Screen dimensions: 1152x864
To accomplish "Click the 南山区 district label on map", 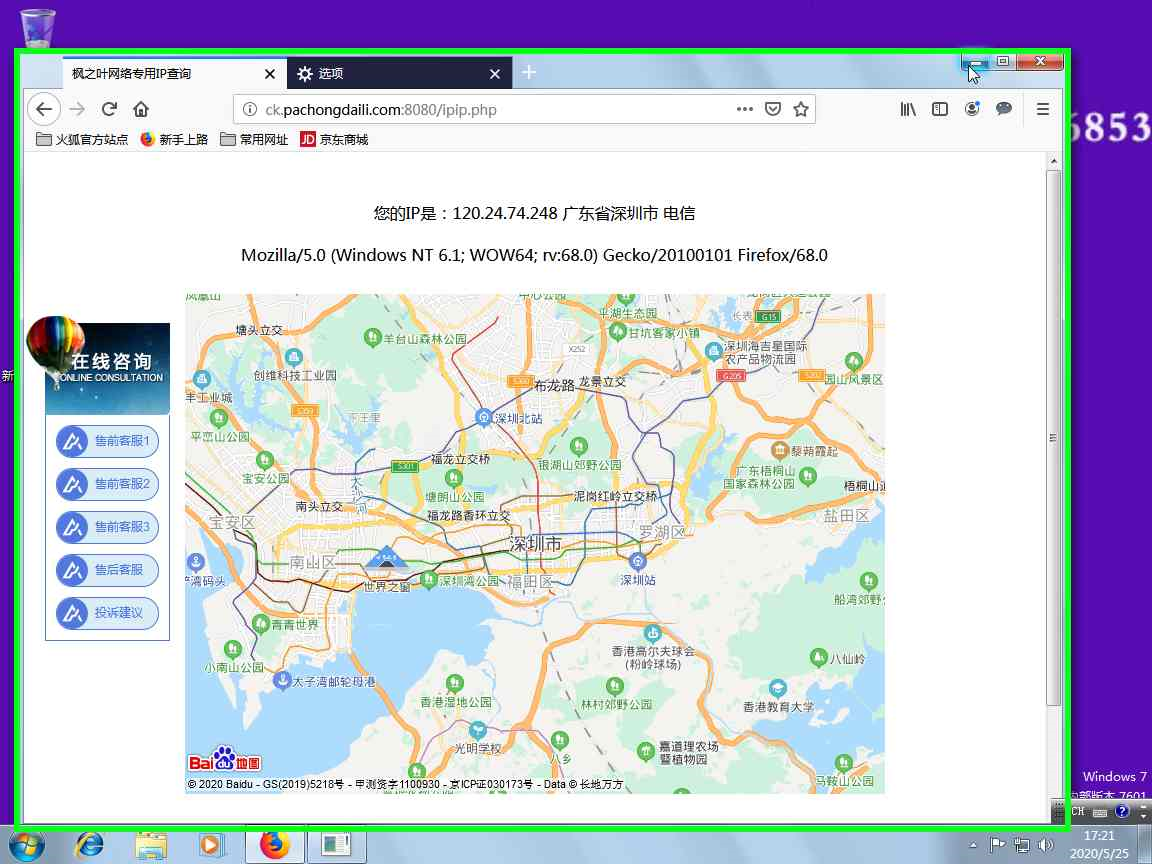I will (312, 563).
